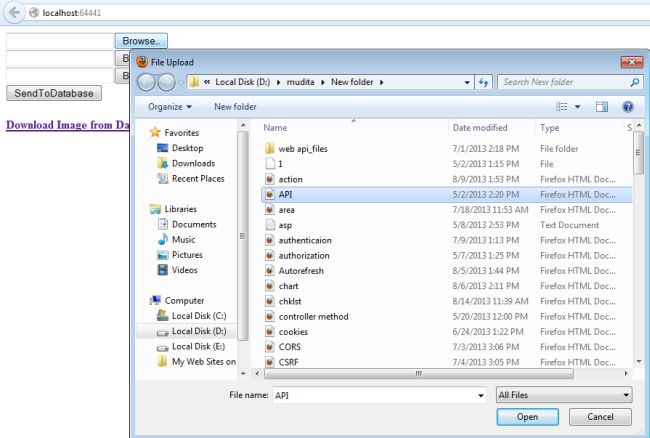The width and height of the screenshot is (650, 438).
Task: Click the Cancel button
Action: (600, 417)
